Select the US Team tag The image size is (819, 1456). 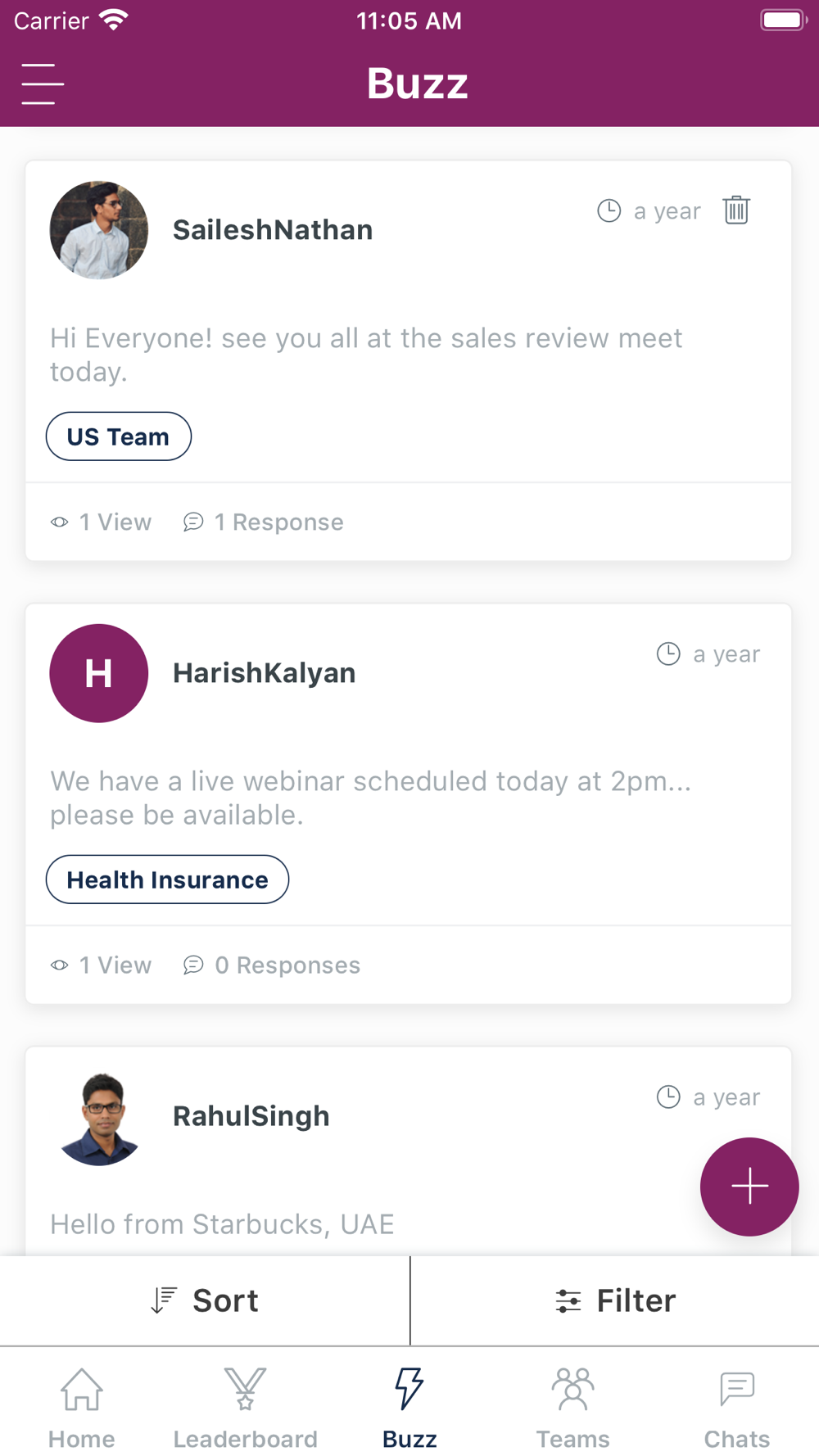(119, 436)
